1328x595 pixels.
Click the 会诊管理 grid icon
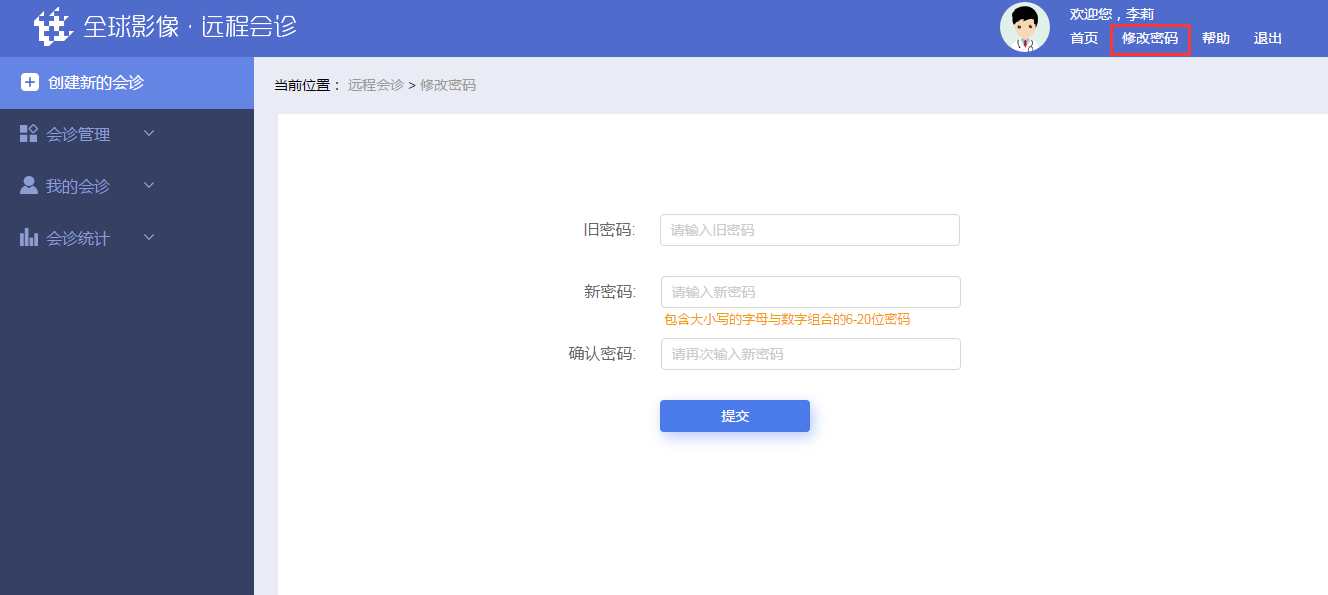pyautogui.click(x=29, y=134)
